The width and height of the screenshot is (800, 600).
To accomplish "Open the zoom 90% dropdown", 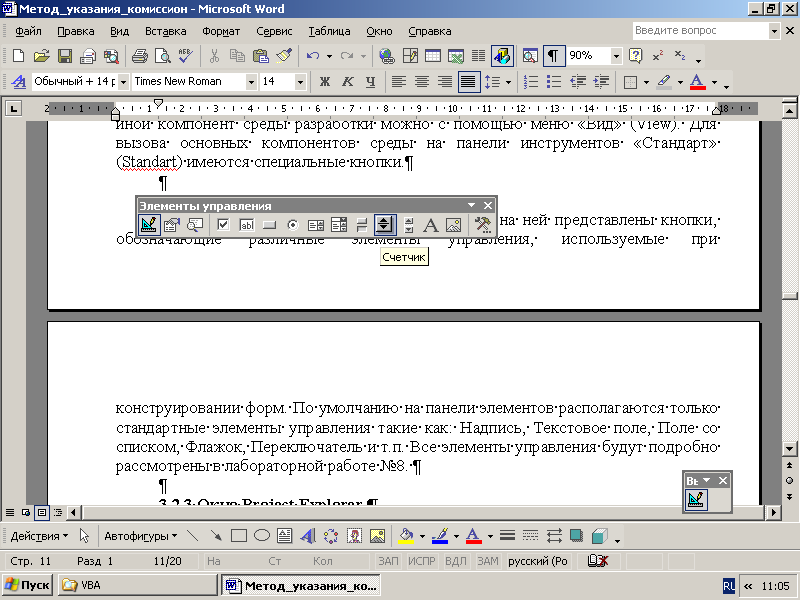I will point(616,56).
